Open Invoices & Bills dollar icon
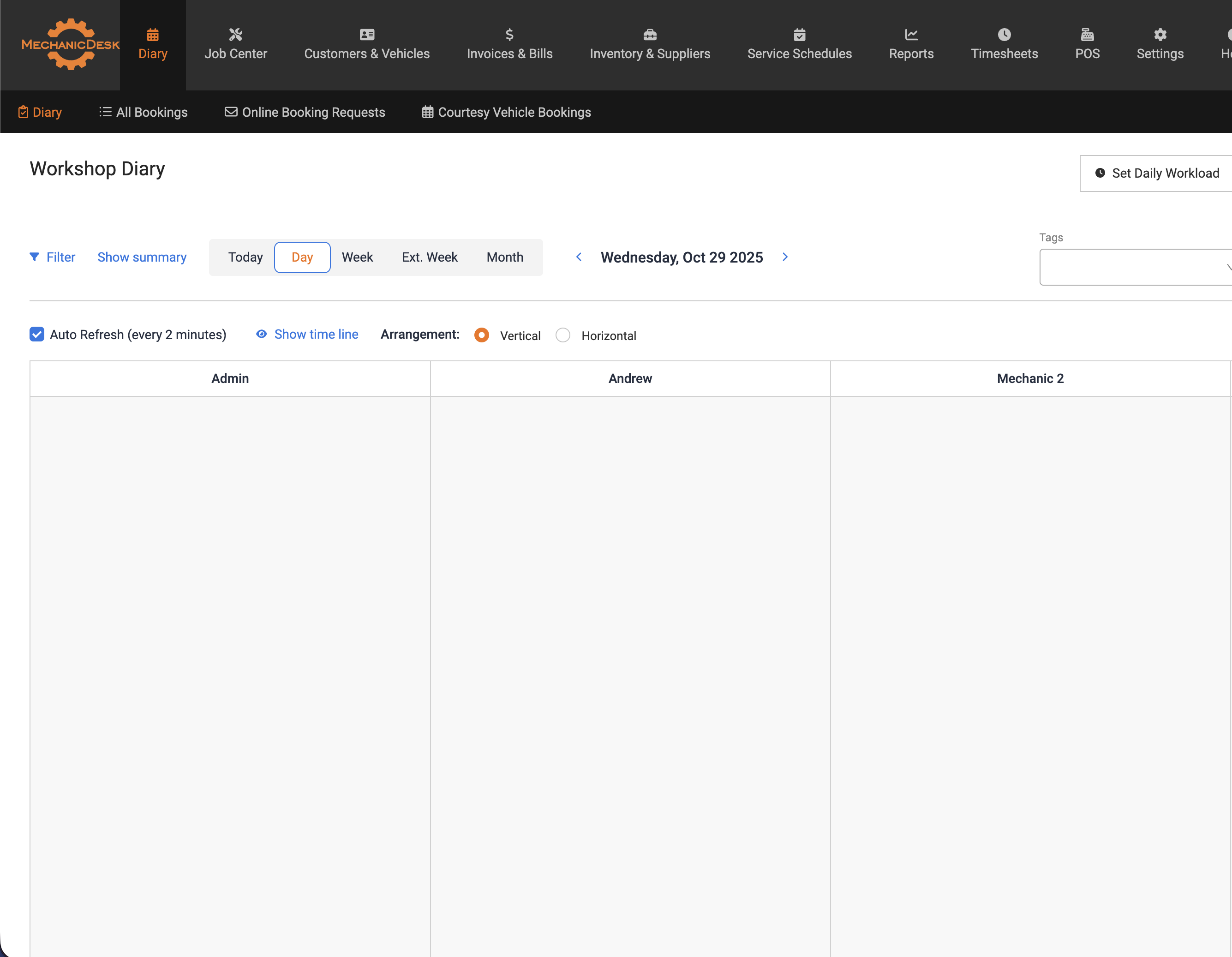This screenshot has height=957, width=1232. tap(509, 35)
